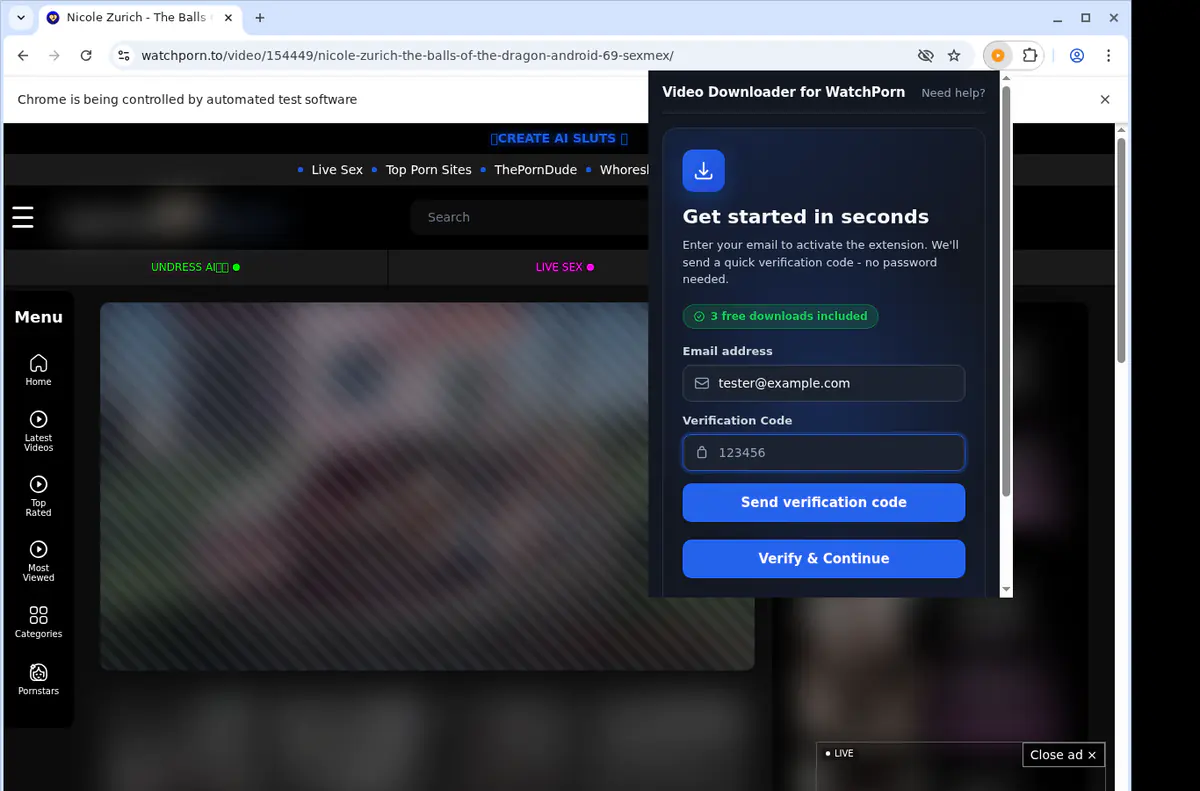Click the Verification Code input field
The width and height of the screenshot is (1200, 791).
click(x=824, y=452)
